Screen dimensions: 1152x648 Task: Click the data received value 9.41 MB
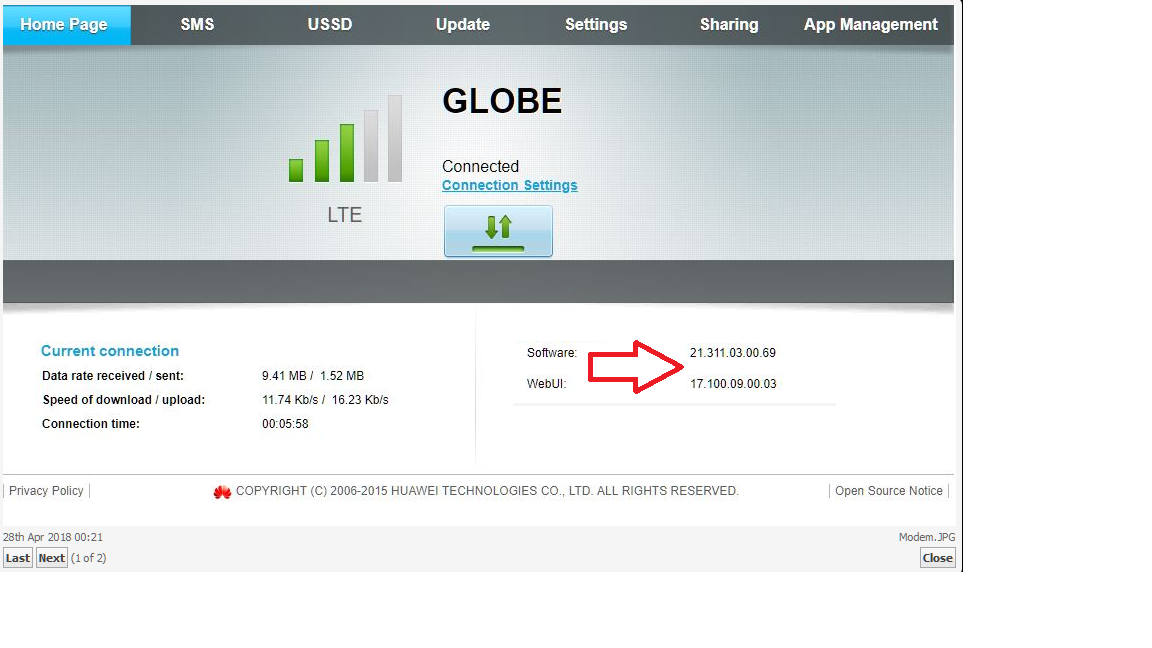(284, 375)
